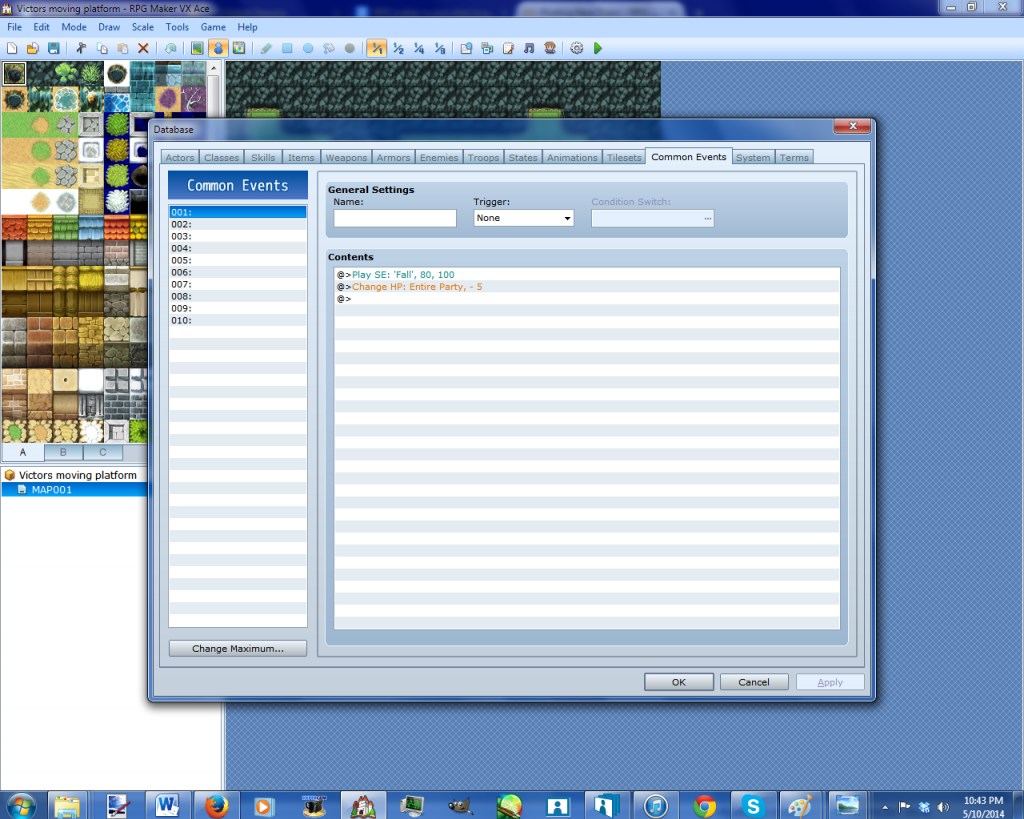The width and height of the screenshot is (1024, 819).
Task: Open the Tools menu
Action: click(177, 27)
